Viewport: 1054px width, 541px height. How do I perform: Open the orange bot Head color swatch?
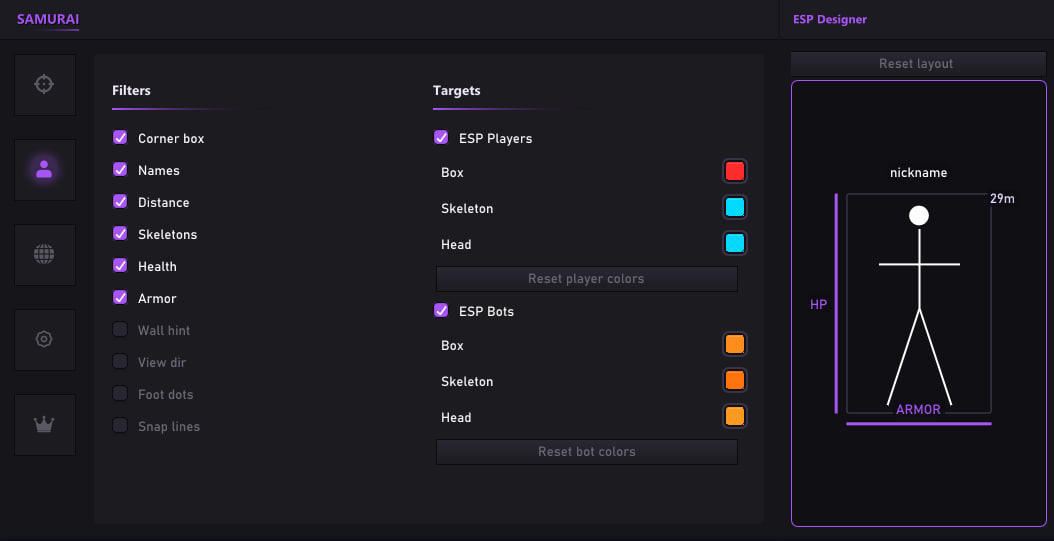coord(735,416)
